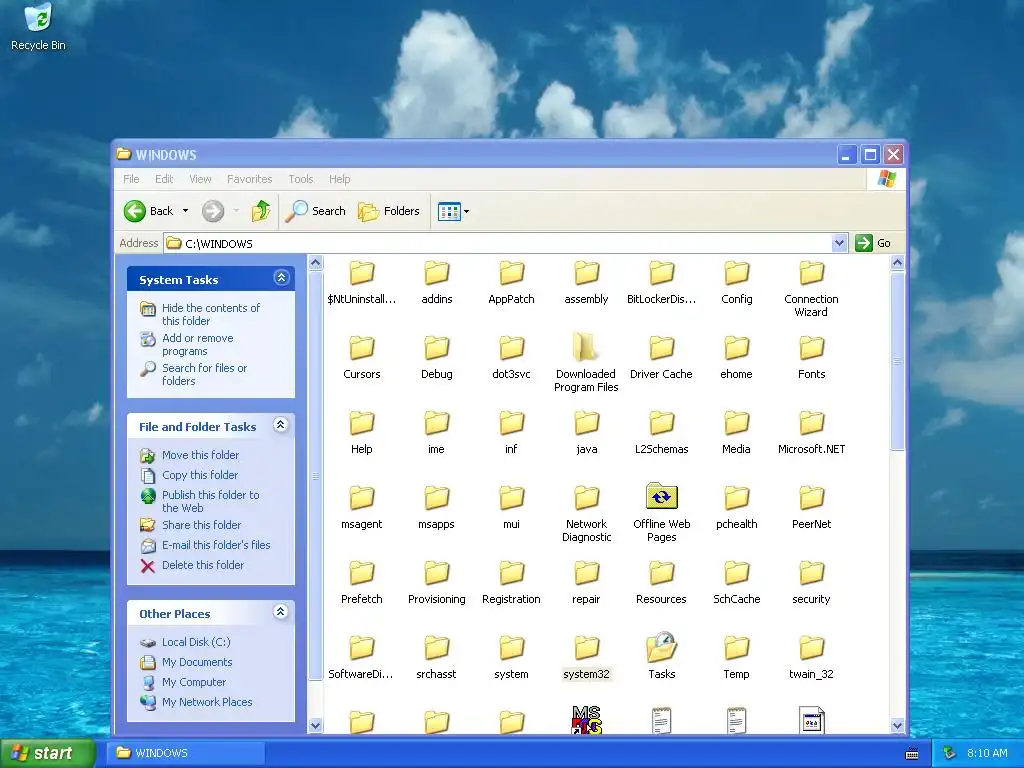Select the Offline Web Pages icon

(662, 497)
